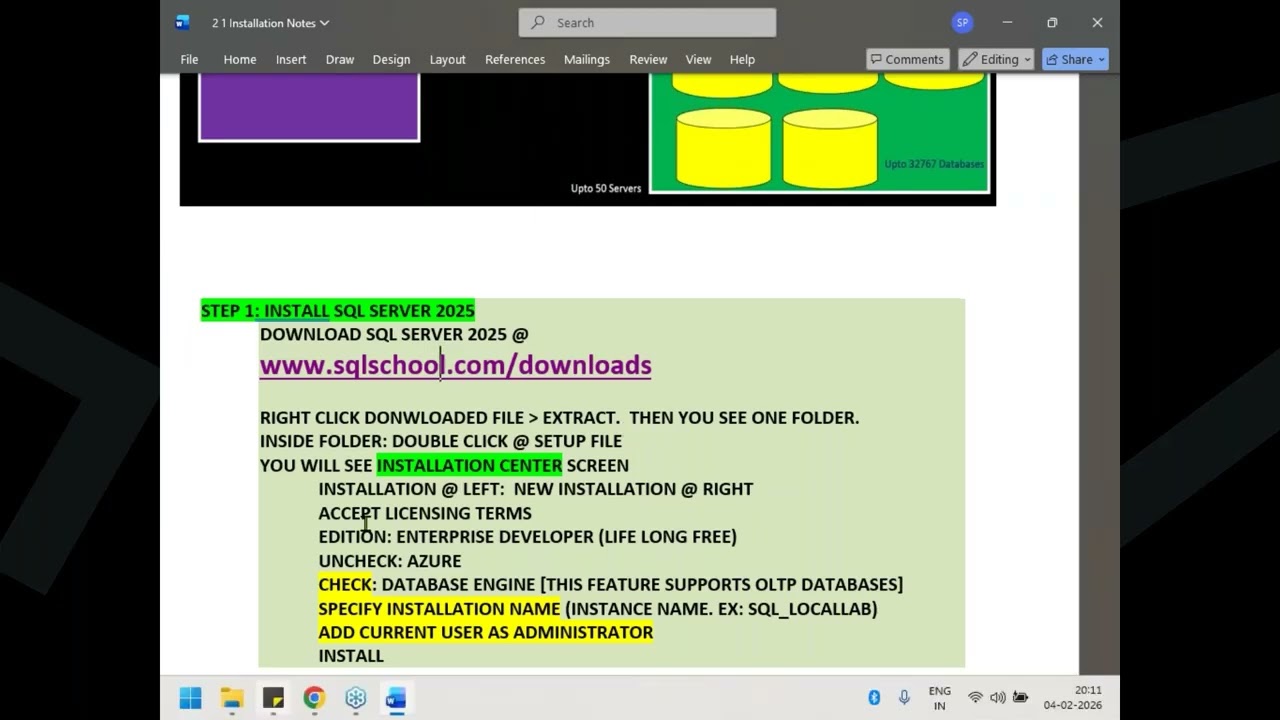The height and width of the screenshot is (720, 1280).
Task: Open the clock showing 20:11 04-02-2026
Action: (1072, 698)
